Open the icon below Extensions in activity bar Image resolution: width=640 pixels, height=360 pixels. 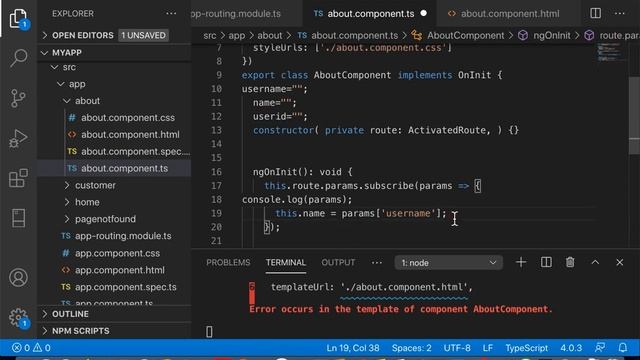point(18,218)
